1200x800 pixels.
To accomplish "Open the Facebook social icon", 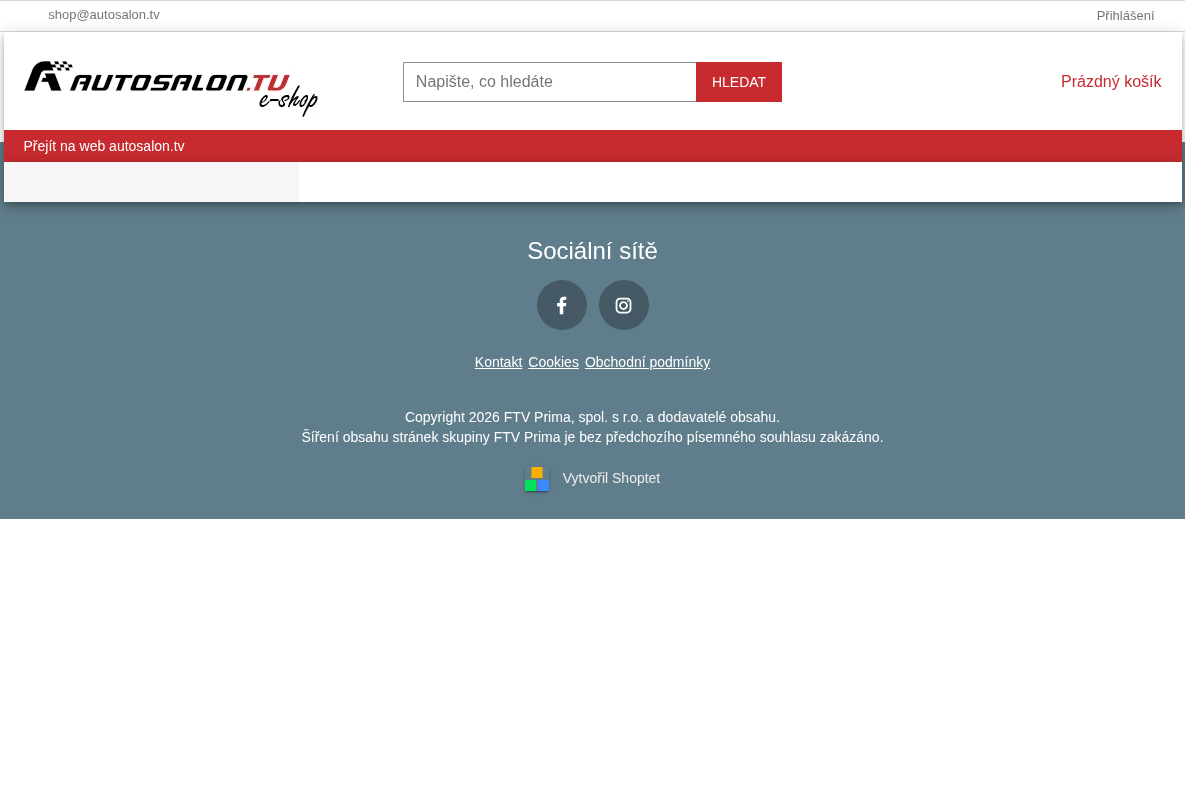I will (x=562, y=305).
